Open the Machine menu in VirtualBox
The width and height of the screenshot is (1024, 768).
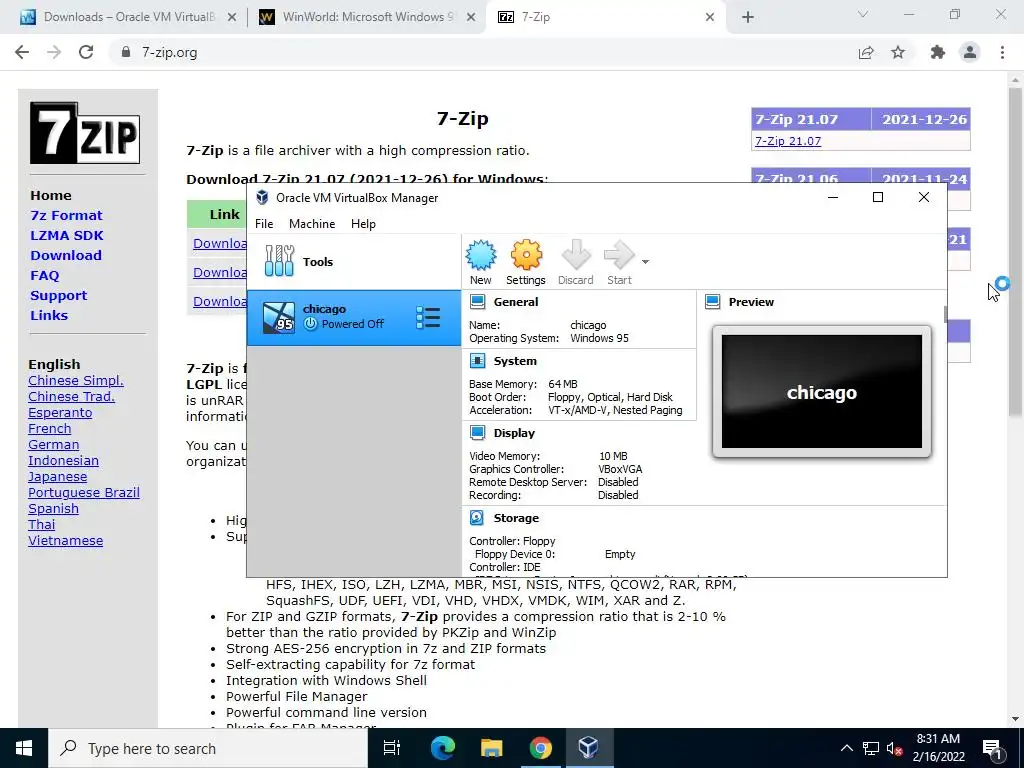tap(312, 223)
